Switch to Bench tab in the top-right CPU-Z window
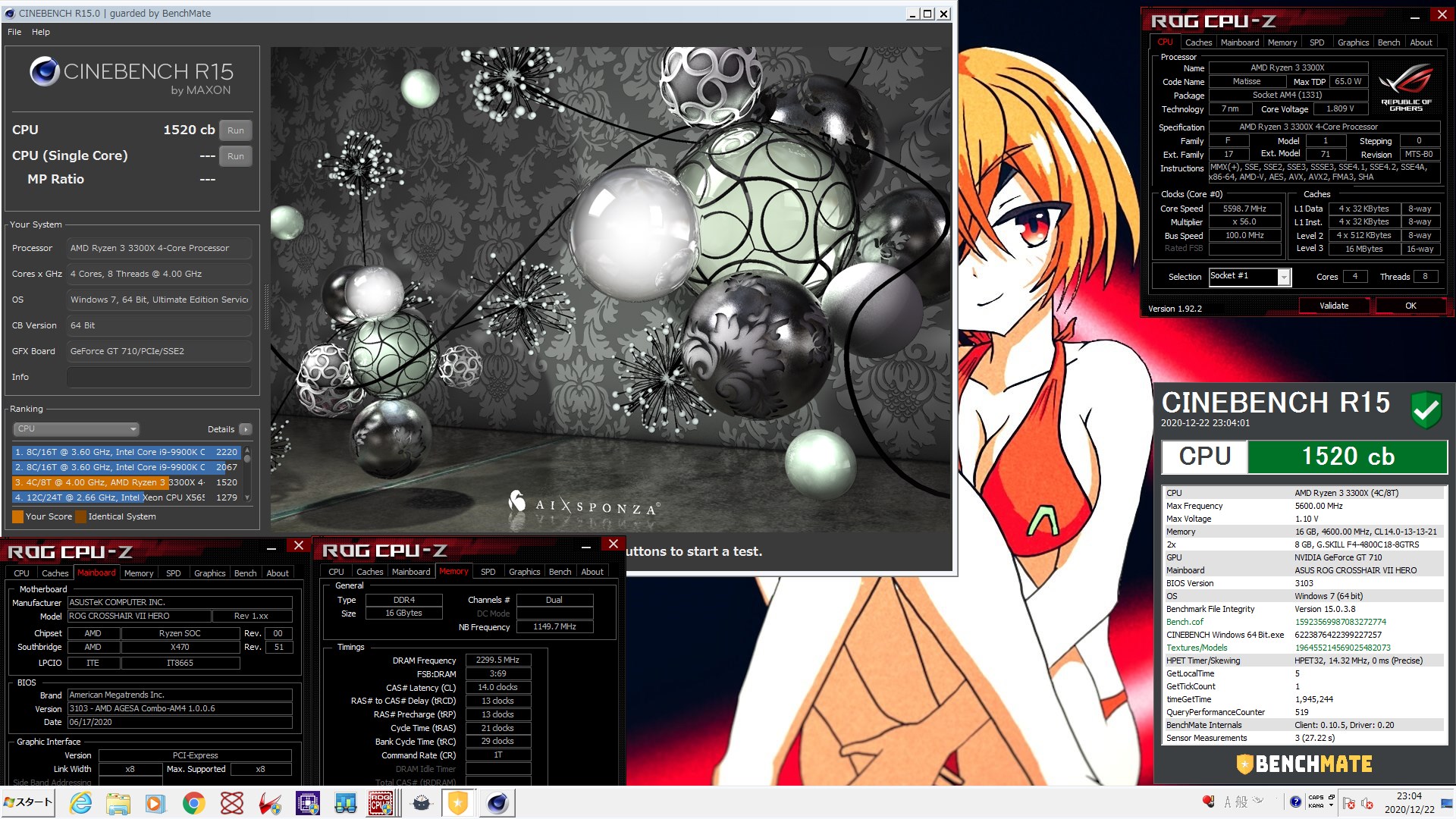 [x=1389, y=42]
